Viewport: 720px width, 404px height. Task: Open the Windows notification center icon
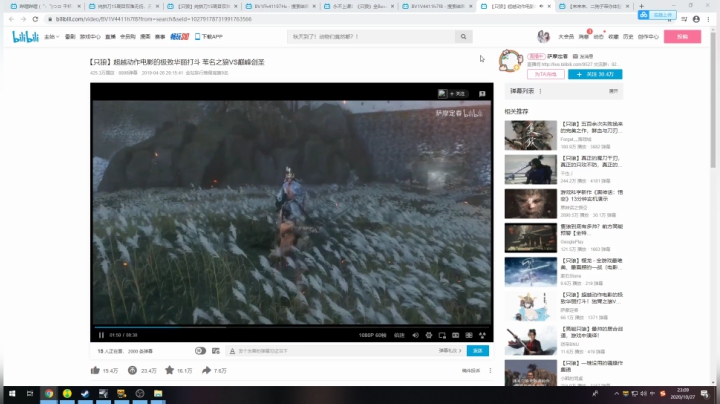tap(705, 393)
